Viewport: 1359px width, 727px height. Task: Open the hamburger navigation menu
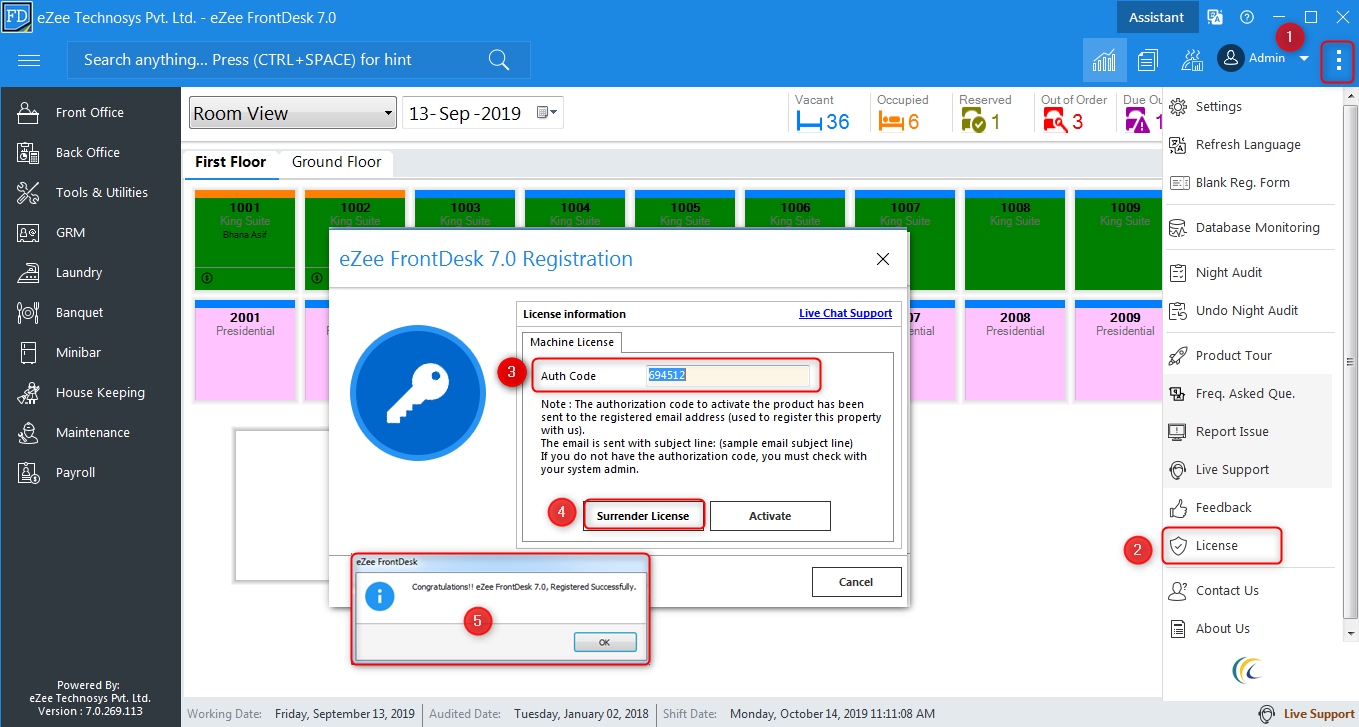pos(29,60)
